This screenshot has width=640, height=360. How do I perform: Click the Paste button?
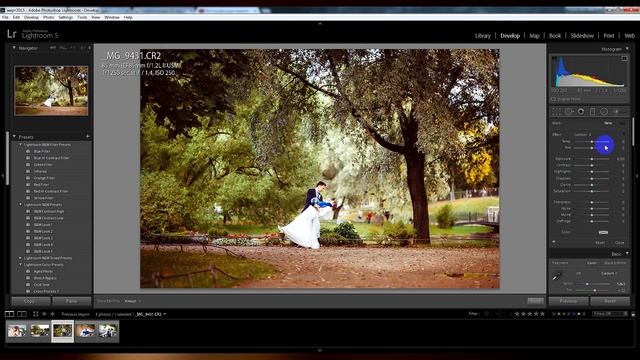(71, 301)
